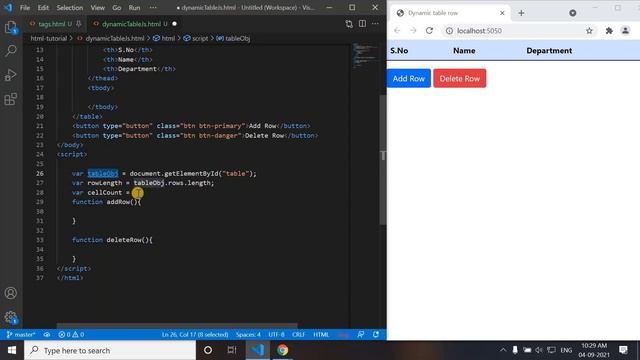Click the compare changes icon in editor toolbar
Image resolution: width=640 pixels, height=360 pixels.
349,24
